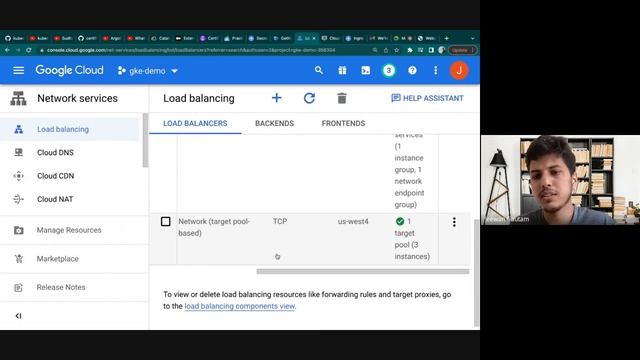Click the delete trash icon

coord(342,98)
